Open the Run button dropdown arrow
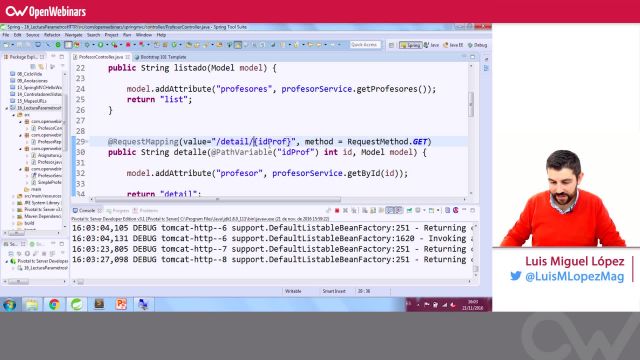 point(107,45)
